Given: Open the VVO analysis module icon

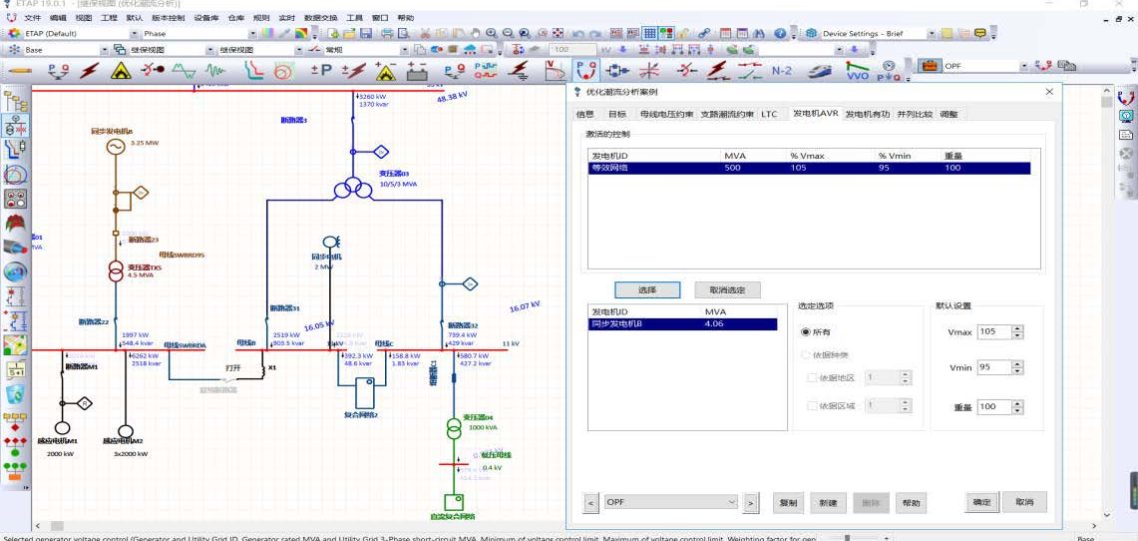Looking at the screenshot, I should coord(857,70).
